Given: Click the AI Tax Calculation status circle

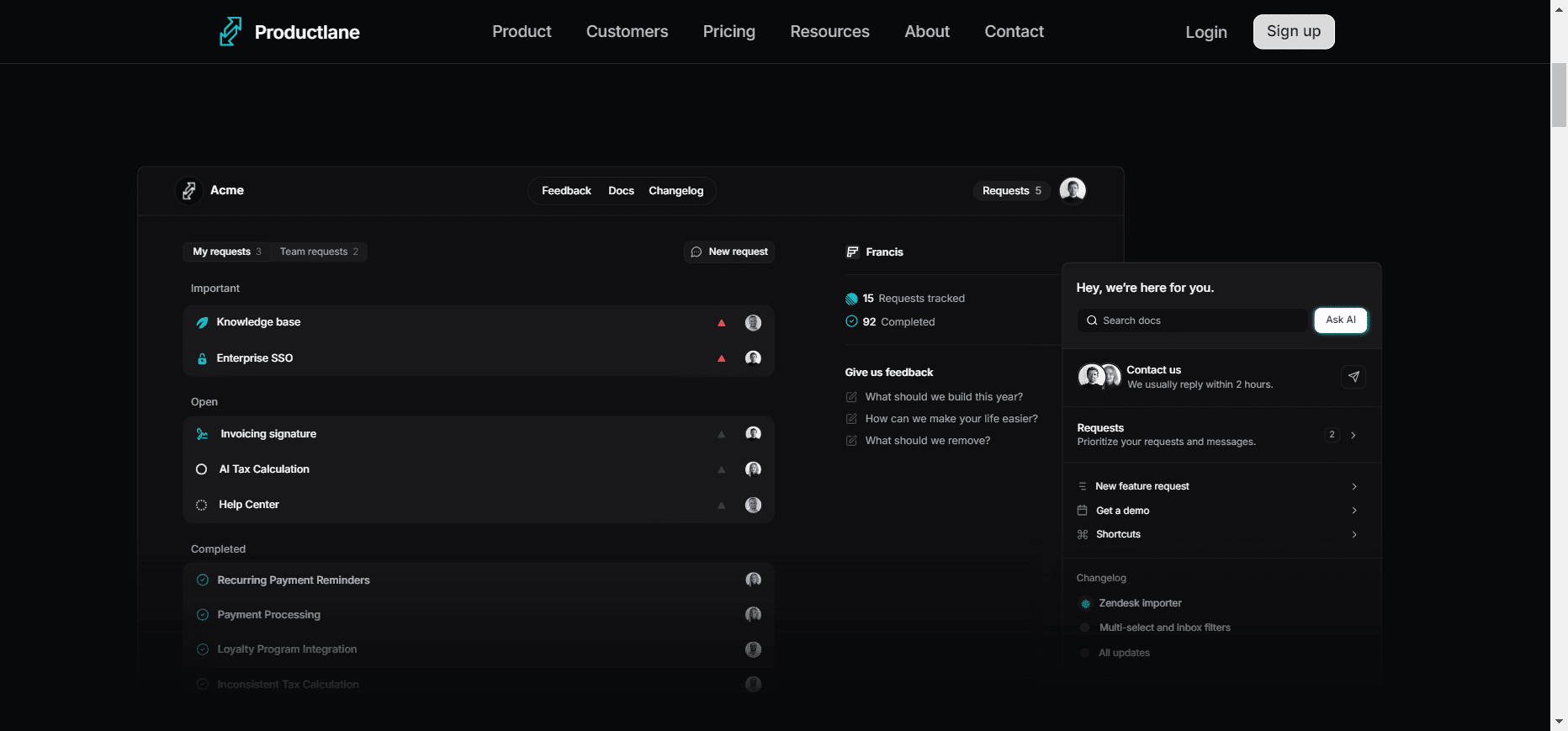Looking at the screenshot, I should (x=201, y=469).
